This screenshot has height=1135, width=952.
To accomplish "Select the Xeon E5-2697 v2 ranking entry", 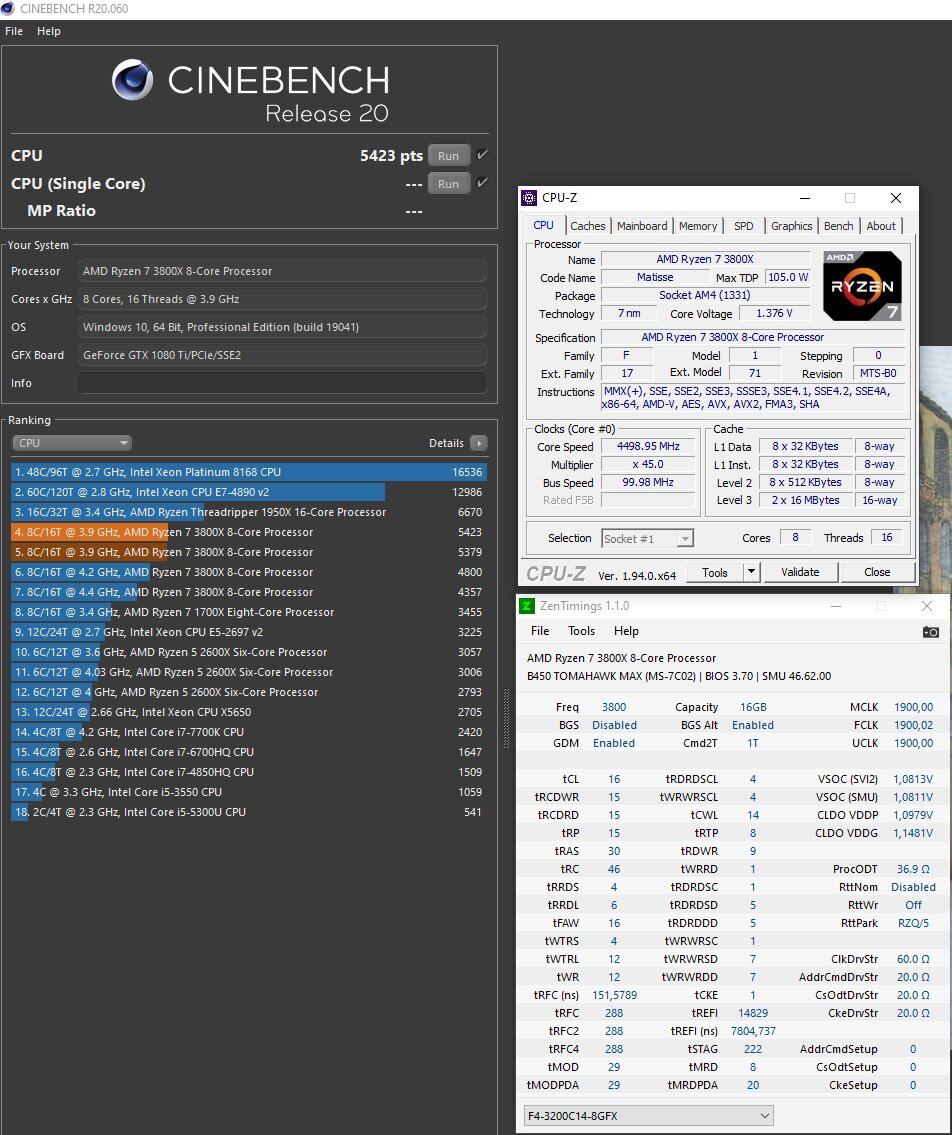I will (x=249, y=632).
